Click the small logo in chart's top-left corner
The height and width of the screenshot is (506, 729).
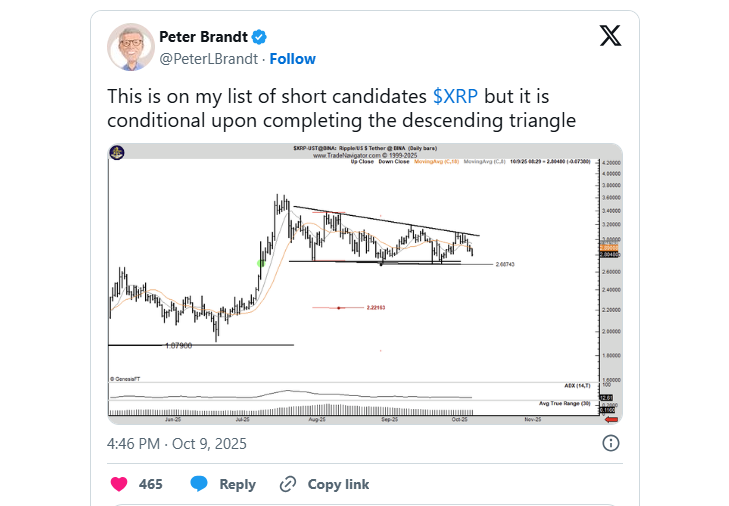pyautogui.click(x=117, y=152)
